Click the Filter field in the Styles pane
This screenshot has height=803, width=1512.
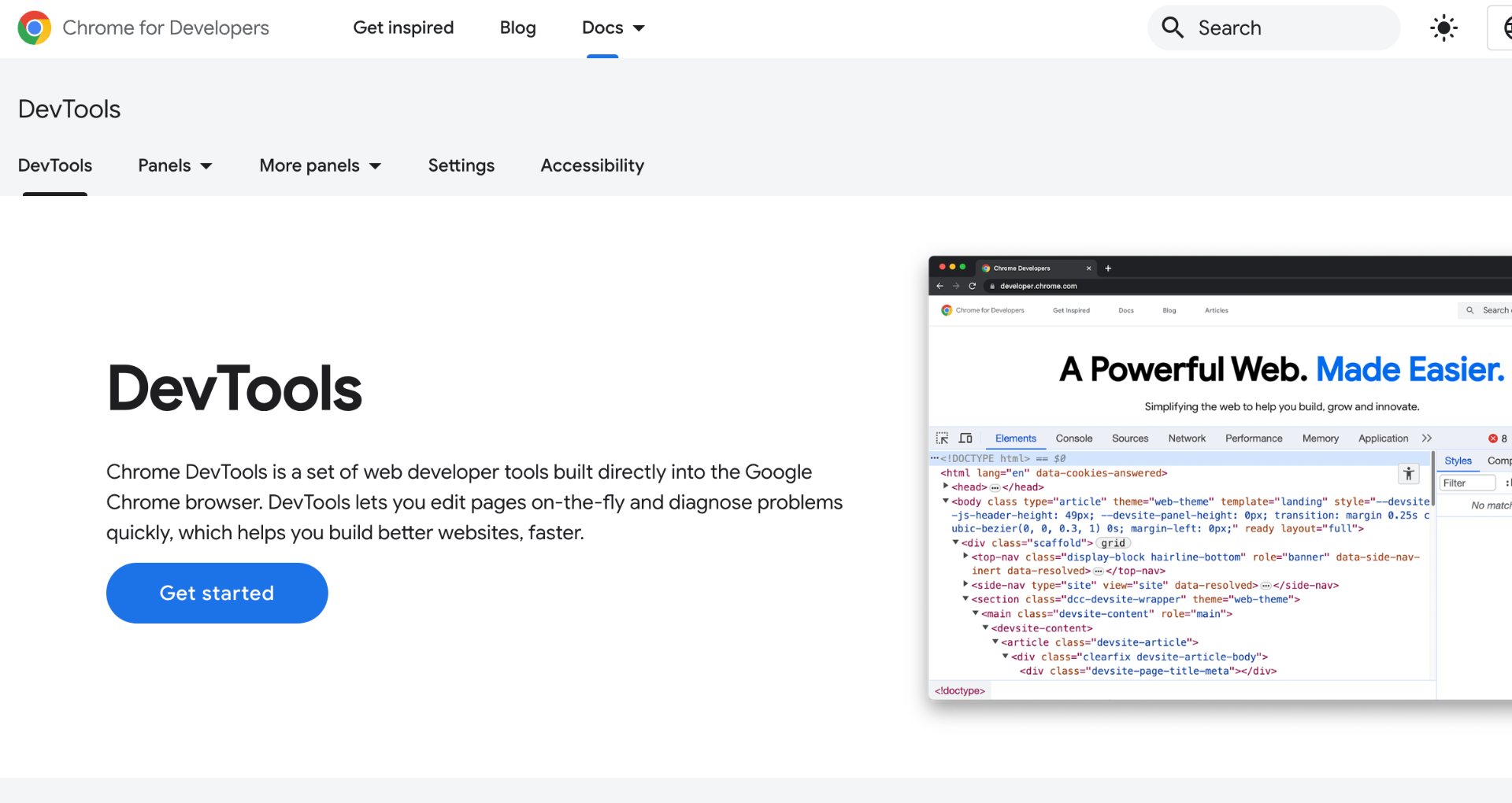(1466, 482)
